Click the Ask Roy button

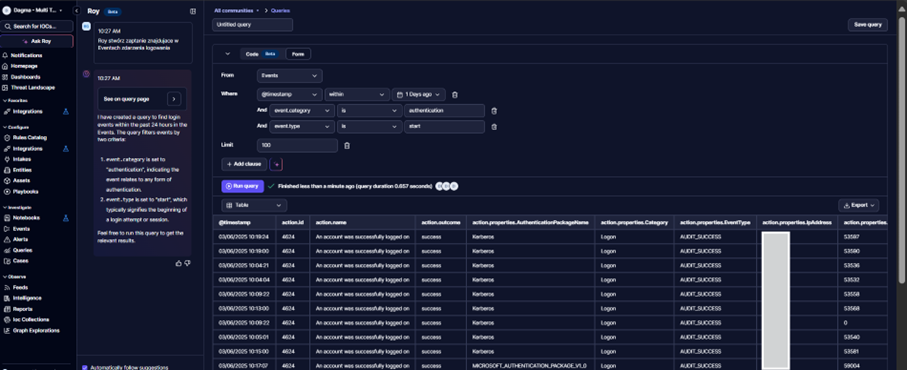tap(37, 42)
